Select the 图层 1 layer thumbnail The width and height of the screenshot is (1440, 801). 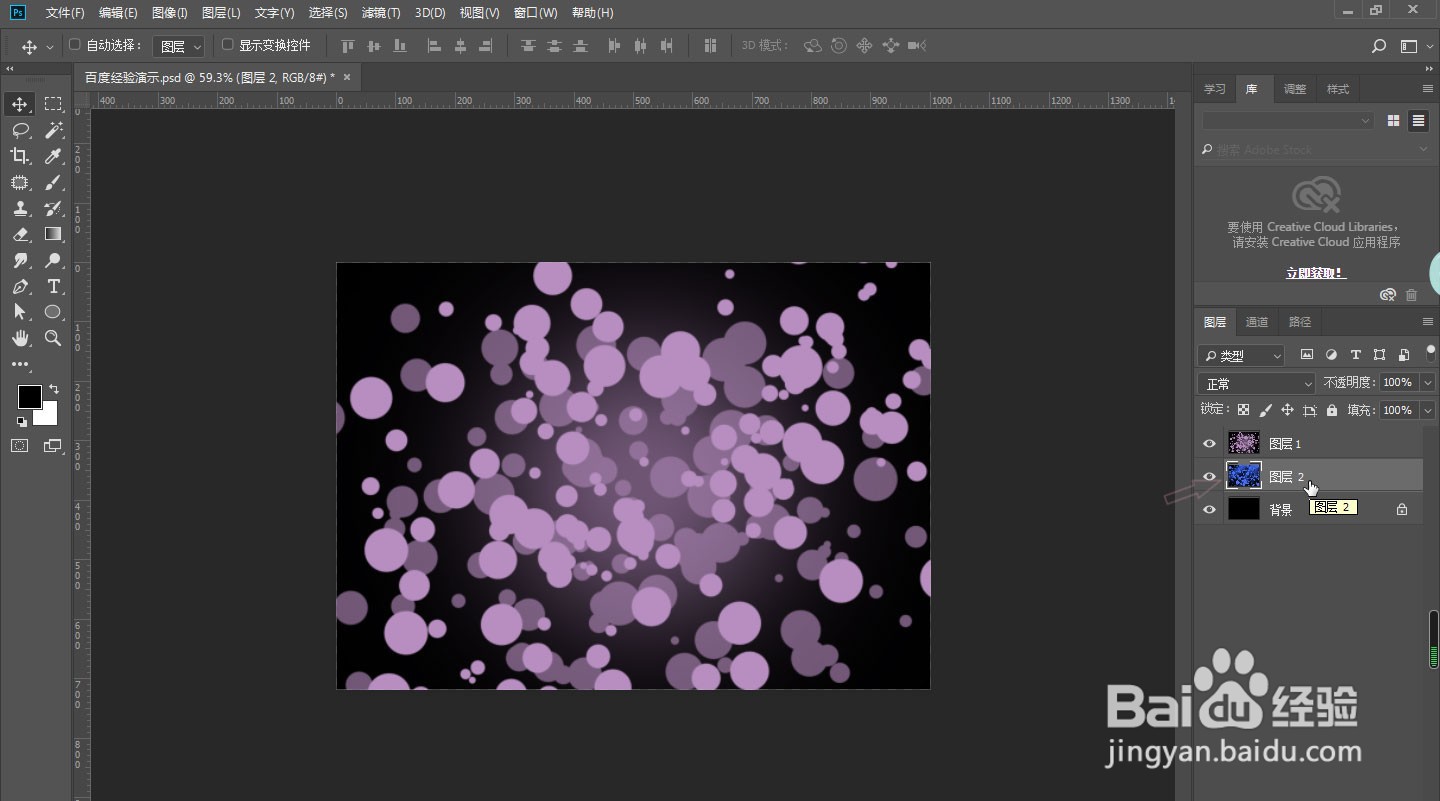coord(1244,443)
